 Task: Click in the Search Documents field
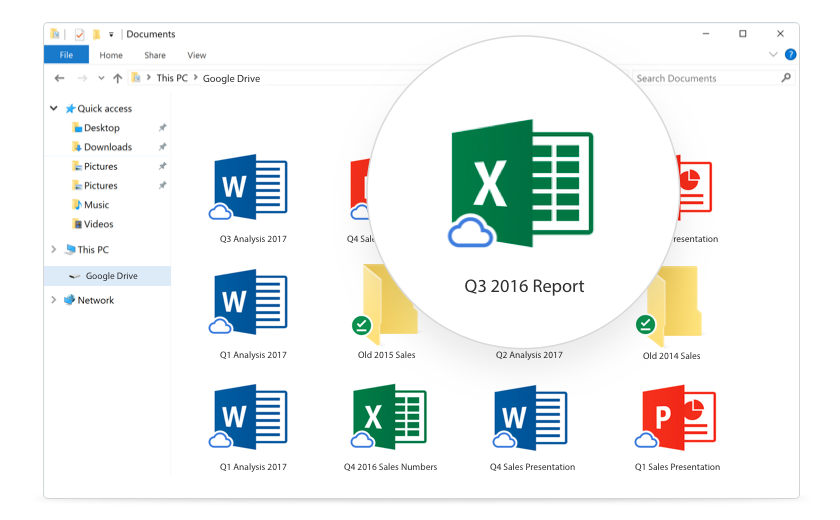point(714,78)
